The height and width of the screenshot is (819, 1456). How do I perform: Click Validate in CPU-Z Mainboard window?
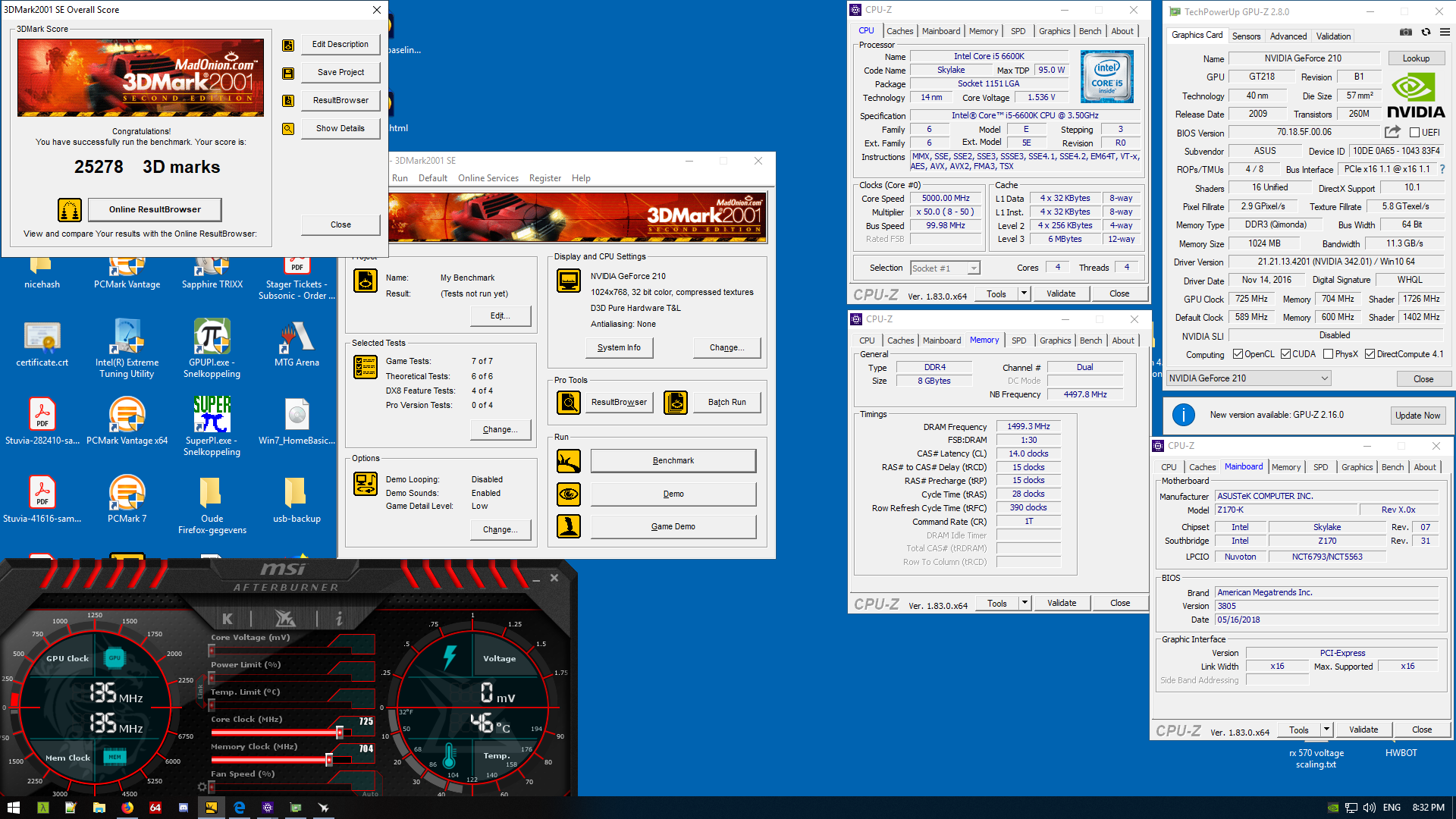1363,730
